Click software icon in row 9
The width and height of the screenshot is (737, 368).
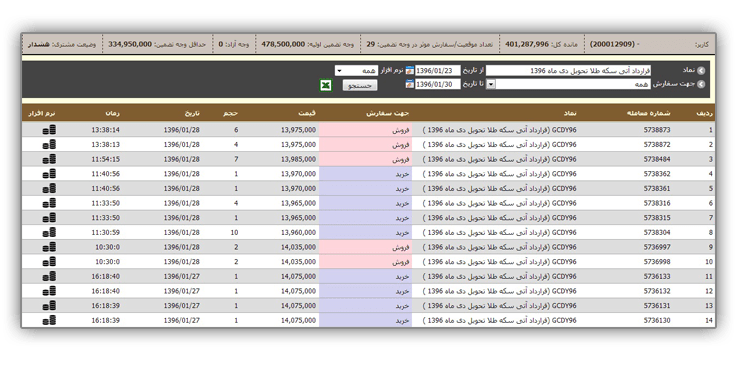(49, 247)
